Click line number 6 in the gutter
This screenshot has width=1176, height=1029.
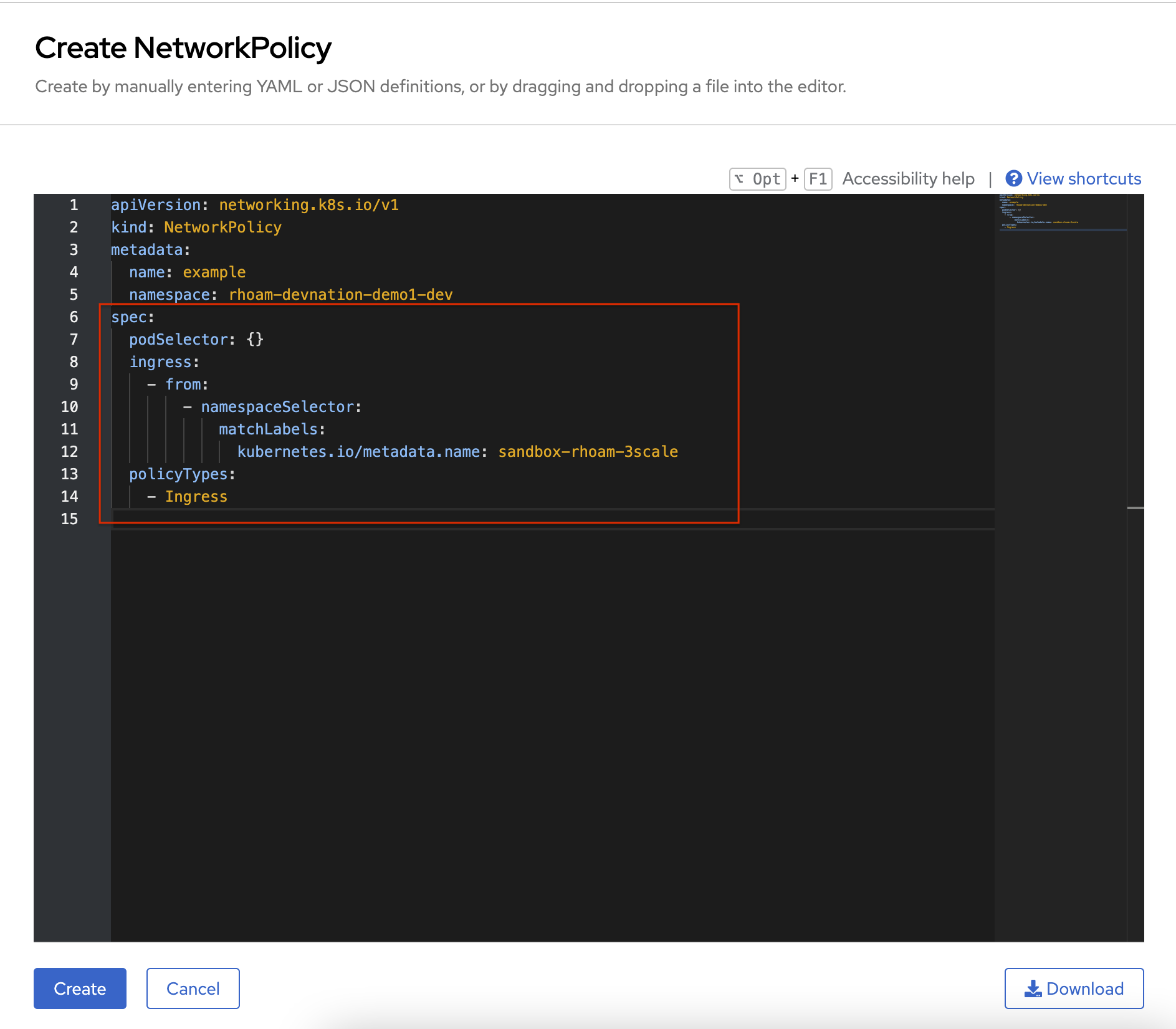(x=74, y=317)
